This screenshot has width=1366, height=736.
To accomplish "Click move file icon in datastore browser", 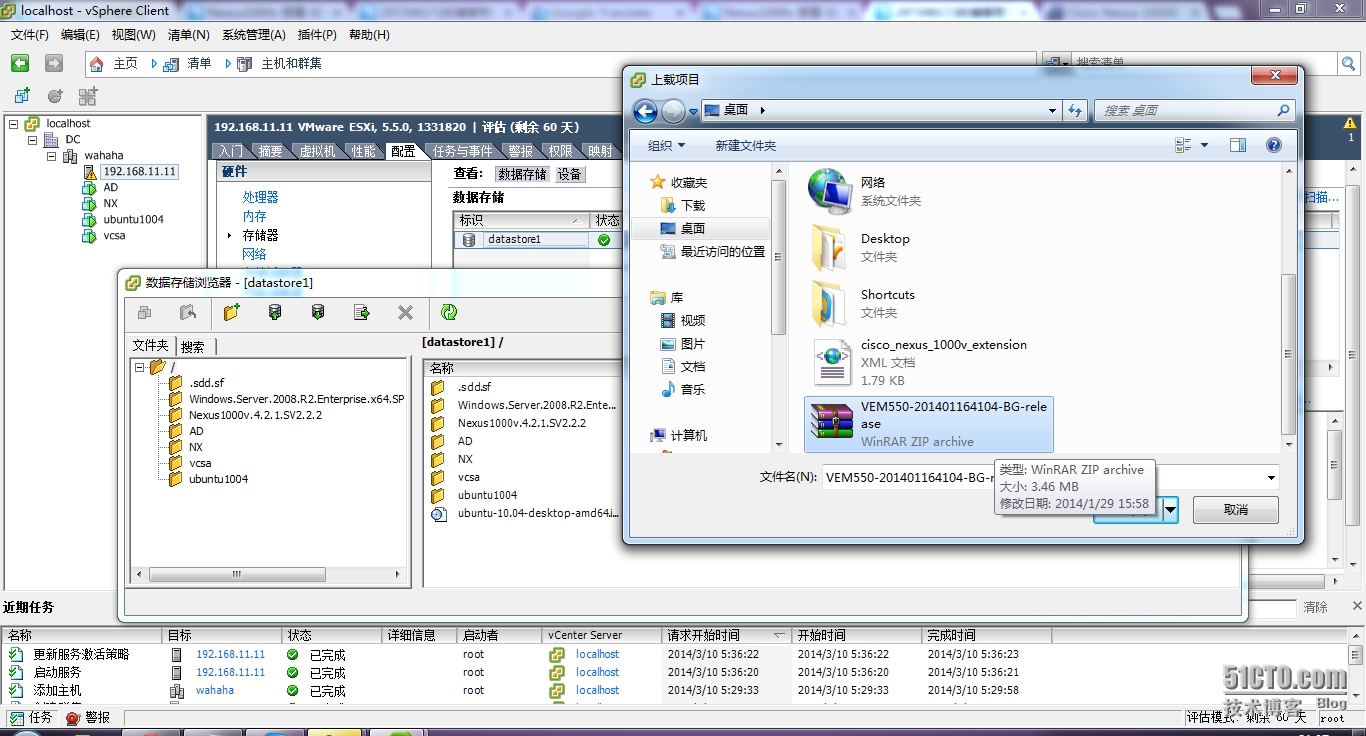I will pyautogui.click(x=362, y=313).
